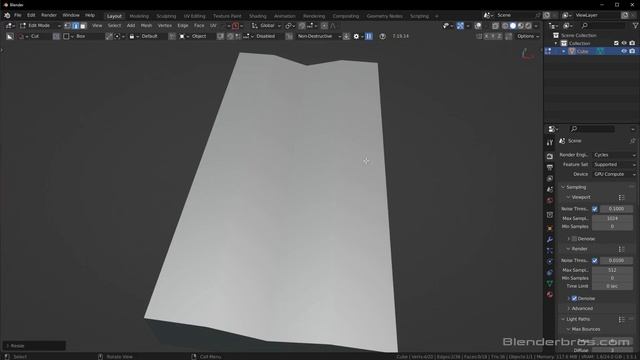Image resolution: width=640 pixels, height=360 pixels.
Task: Hide Collection with its eye icon
Action: click(624, 43)
